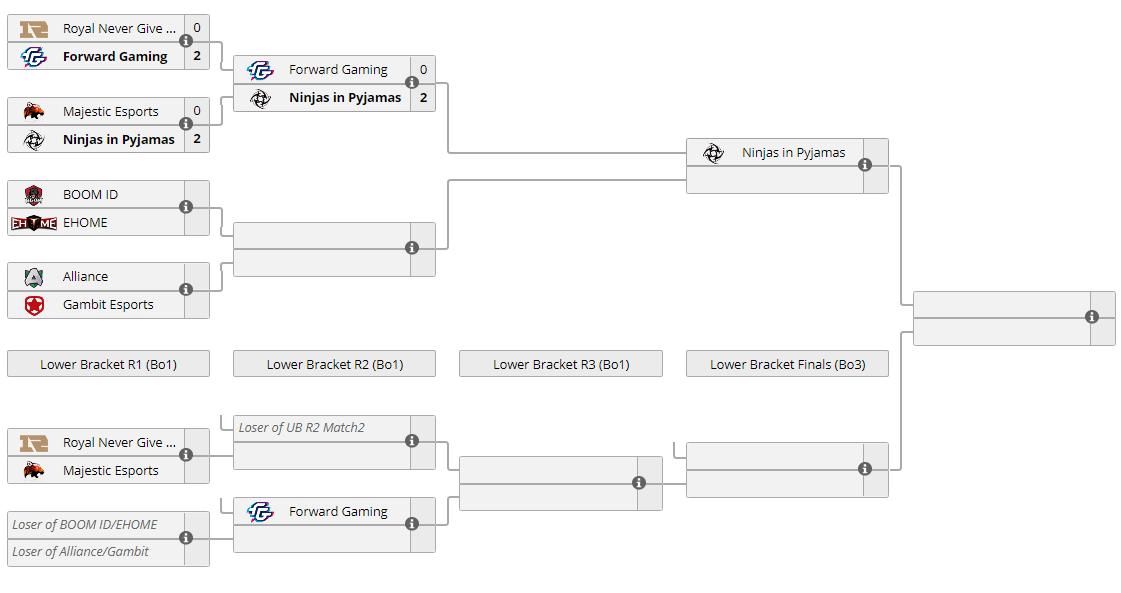Open info for Majestic vs Ninjas in Pyjamas match
The image size is (1121, 593).
coord(186,124)
